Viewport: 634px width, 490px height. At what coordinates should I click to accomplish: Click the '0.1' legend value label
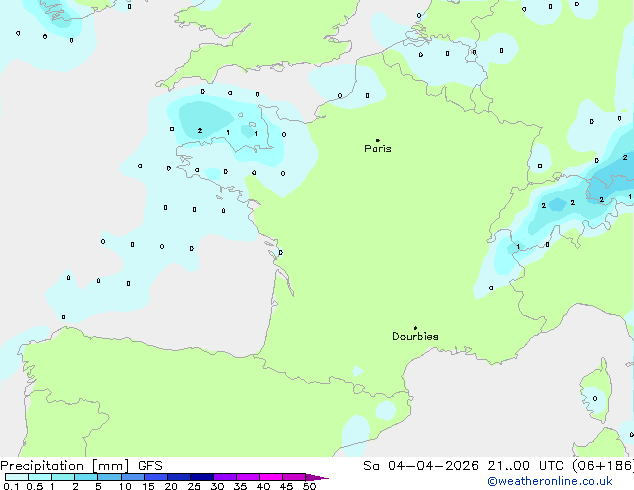pyautogui.click(x=11, y=486)
